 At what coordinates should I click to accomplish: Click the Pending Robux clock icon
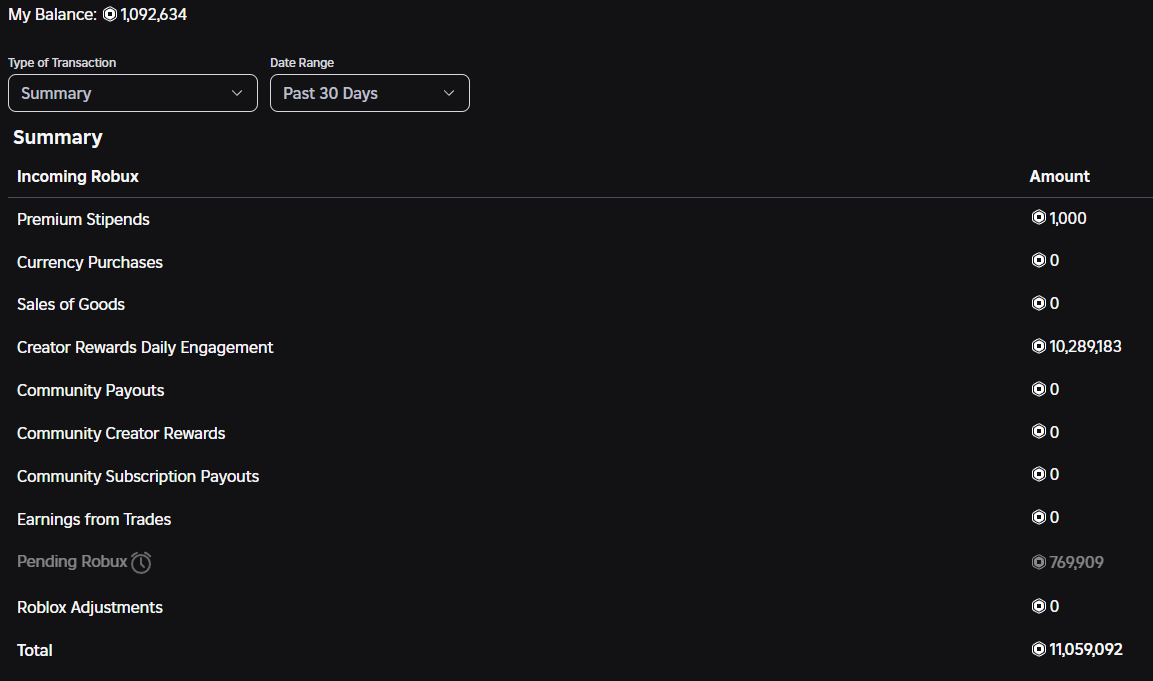click(x=141, y=562)
